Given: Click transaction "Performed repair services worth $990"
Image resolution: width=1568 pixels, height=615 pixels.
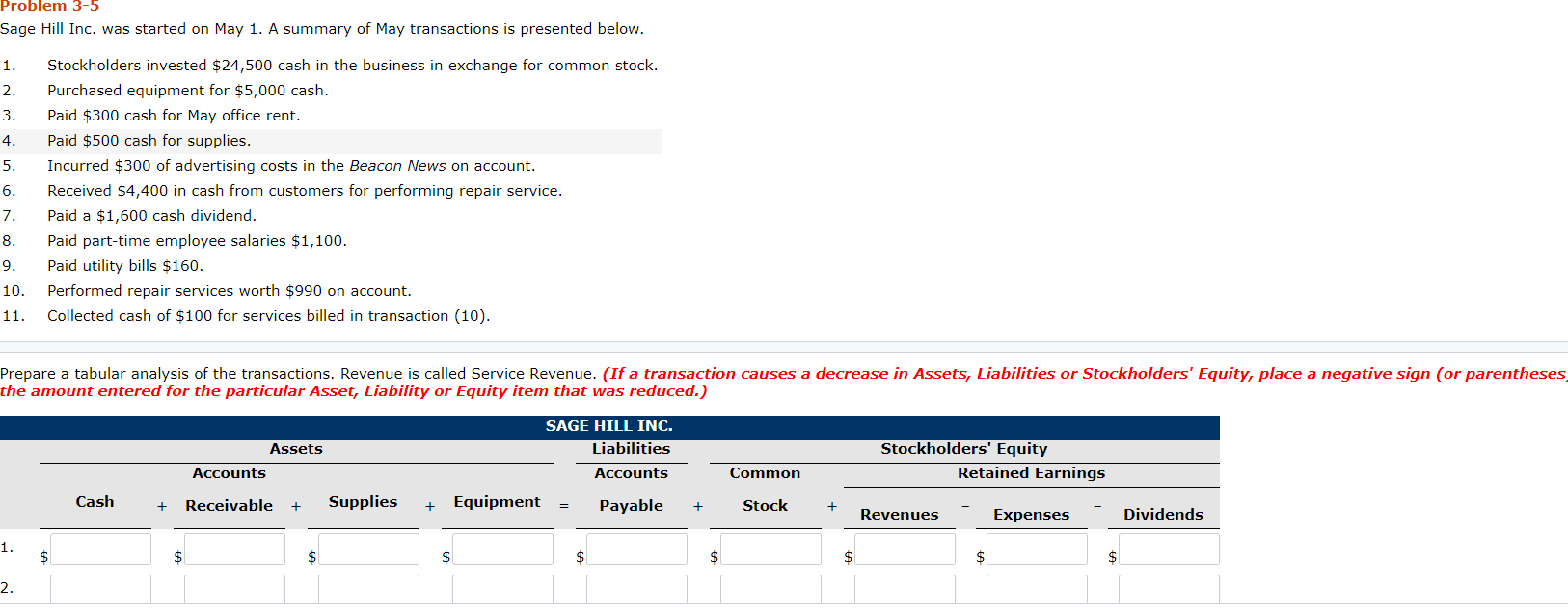Looking at the screenshot, I should click(230, 291).
